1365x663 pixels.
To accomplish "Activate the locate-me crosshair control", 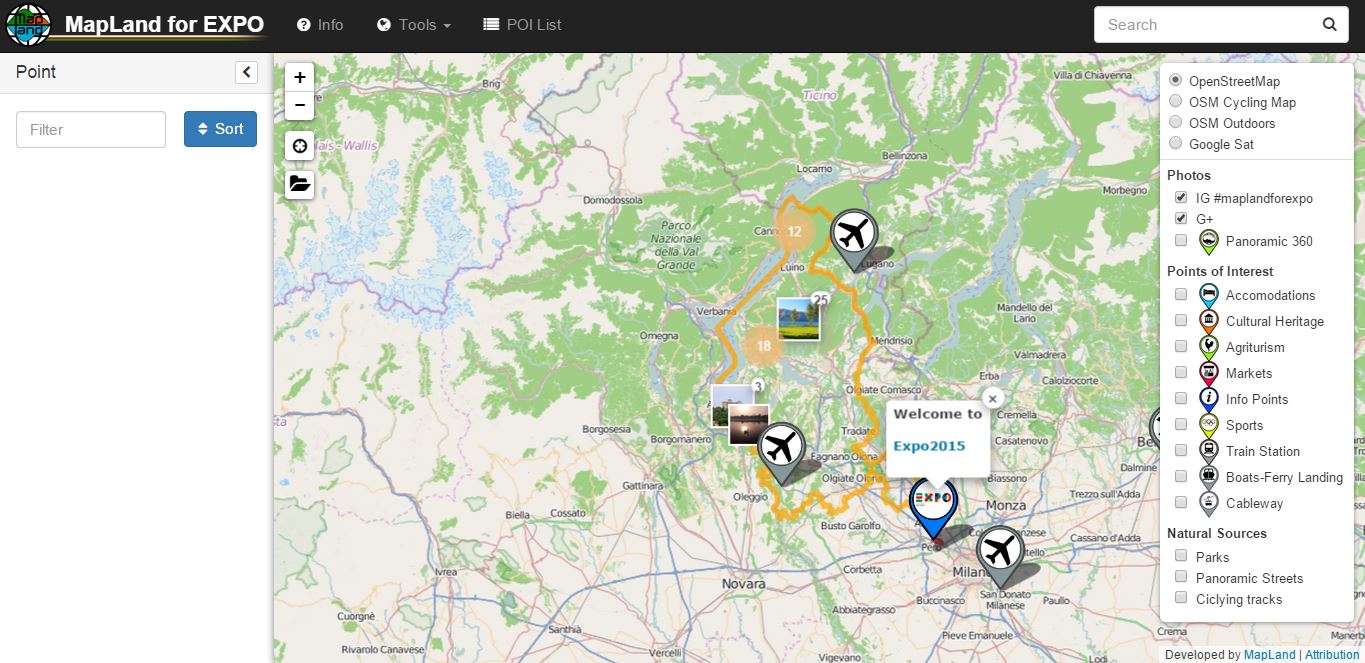I will coord(299,146).
